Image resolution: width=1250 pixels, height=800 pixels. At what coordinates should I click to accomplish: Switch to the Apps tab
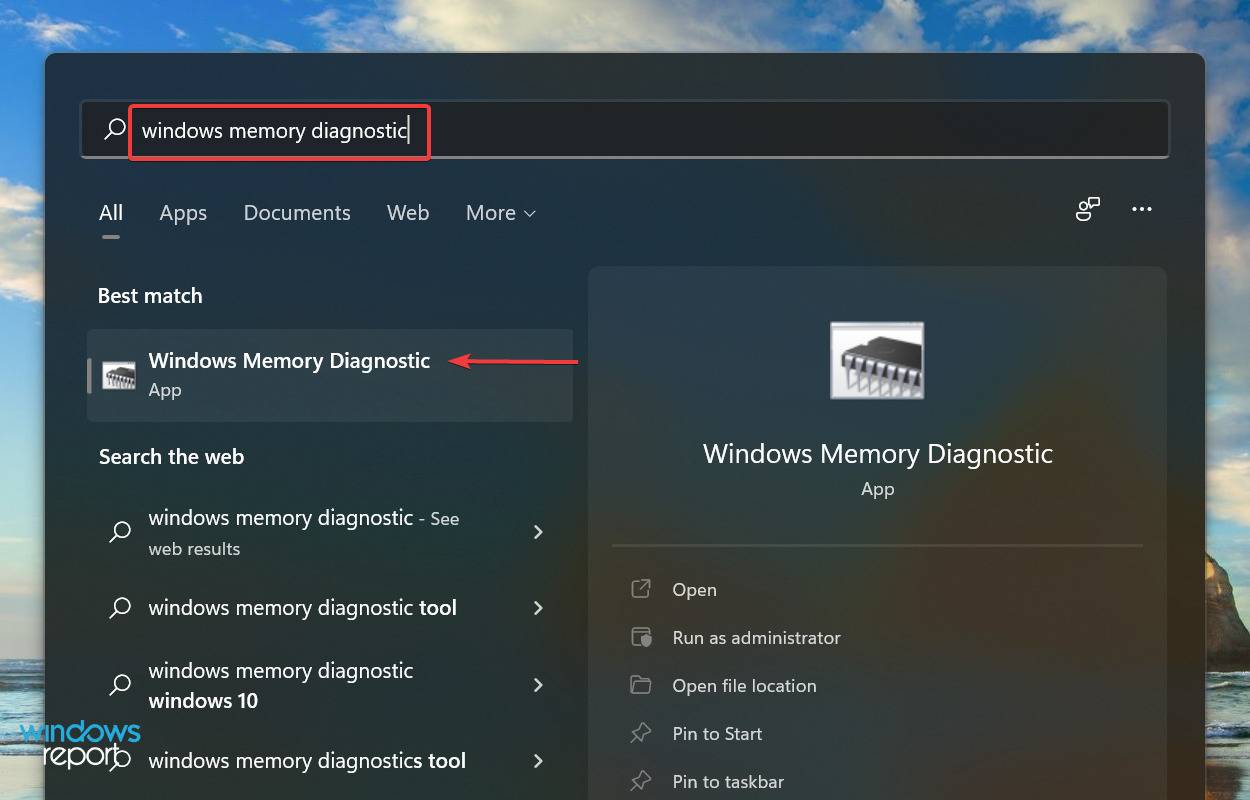point(183,212)
